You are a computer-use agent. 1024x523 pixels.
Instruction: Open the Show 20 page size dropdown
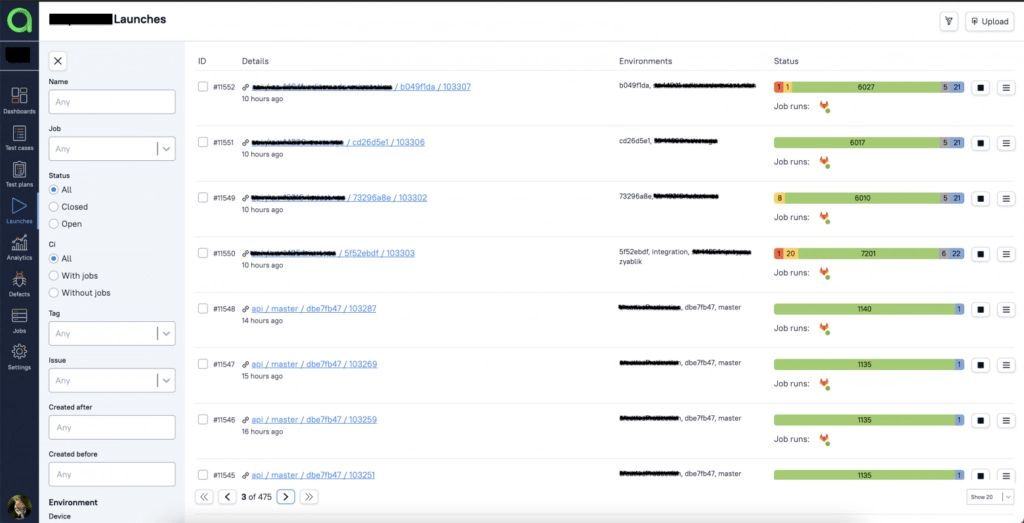990,496
